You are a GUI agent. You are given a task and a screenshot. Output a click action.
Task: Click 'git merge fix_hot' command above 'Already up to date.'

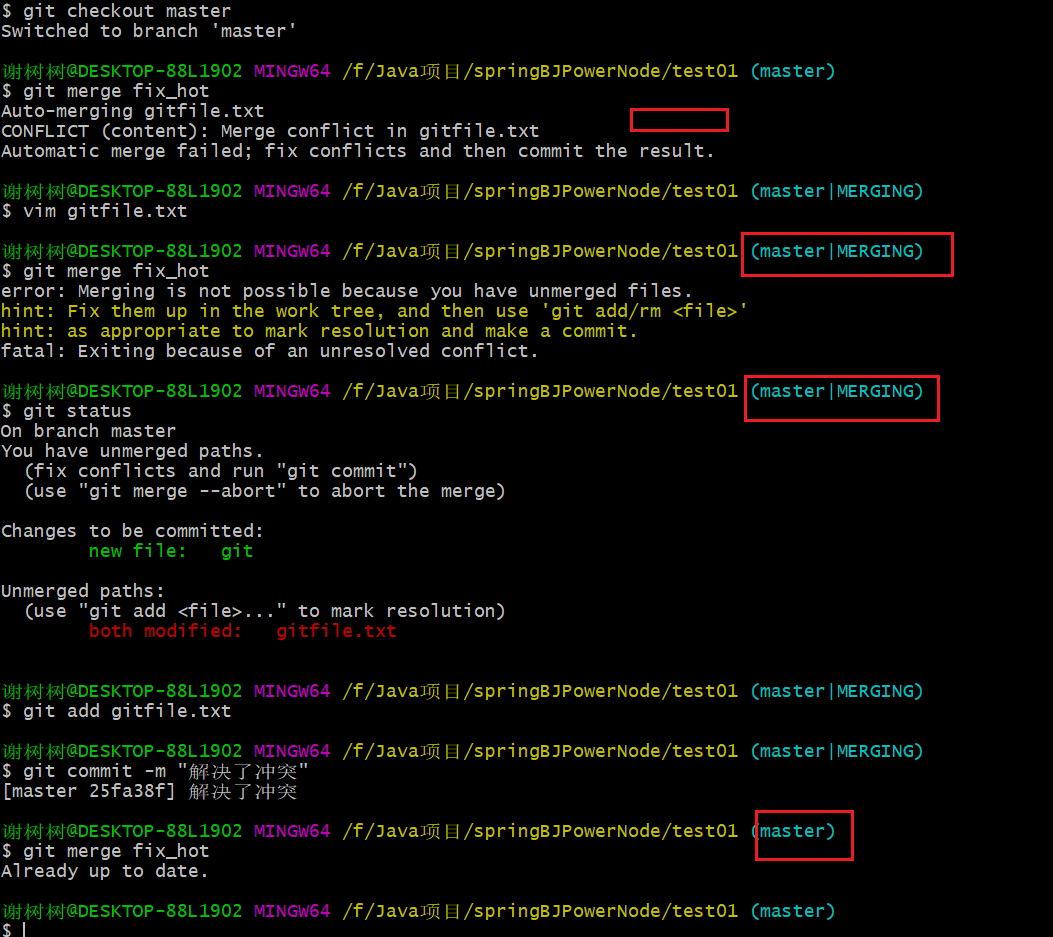pyautogui.click(x=105, y=851)
